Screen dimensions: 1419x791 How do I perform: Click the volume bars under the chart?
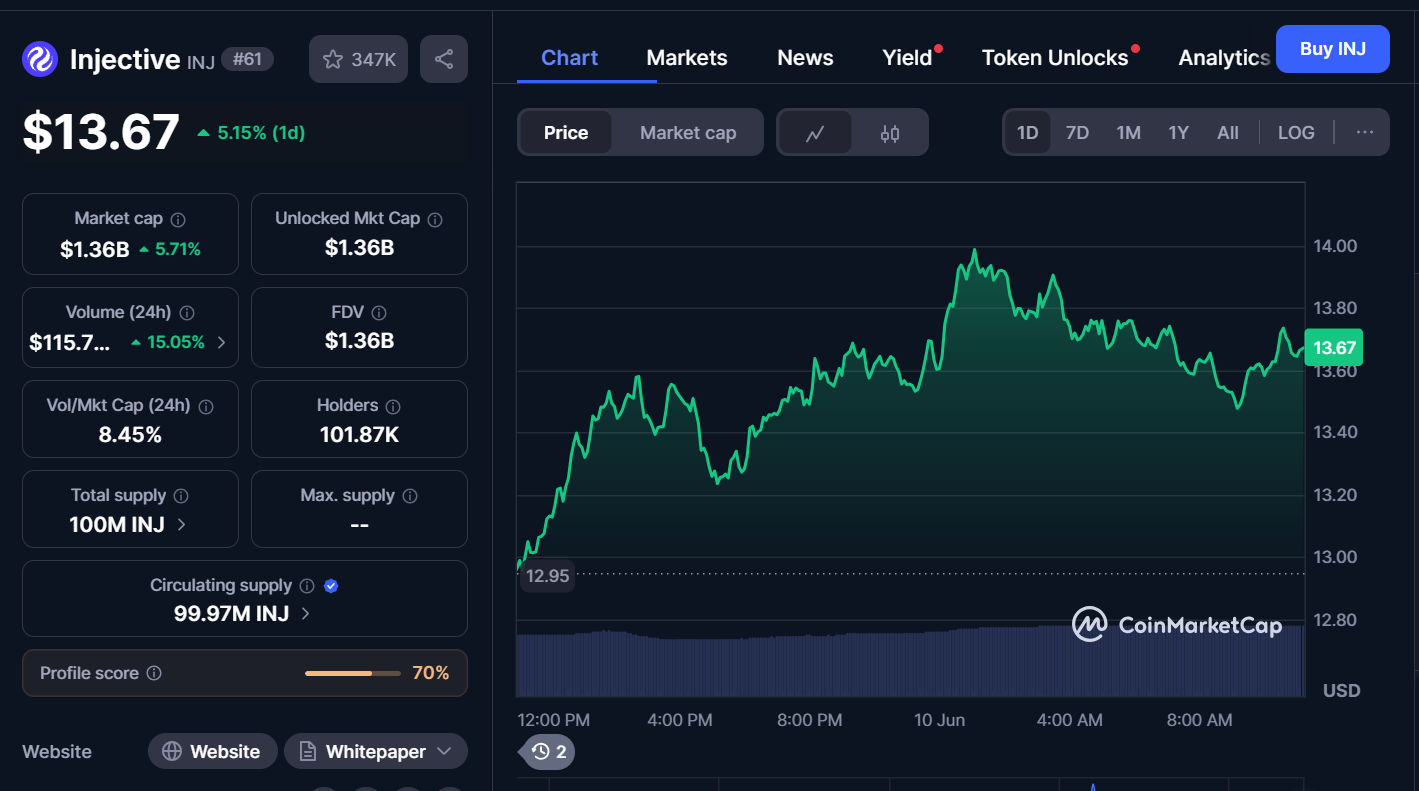coord(910,661)
